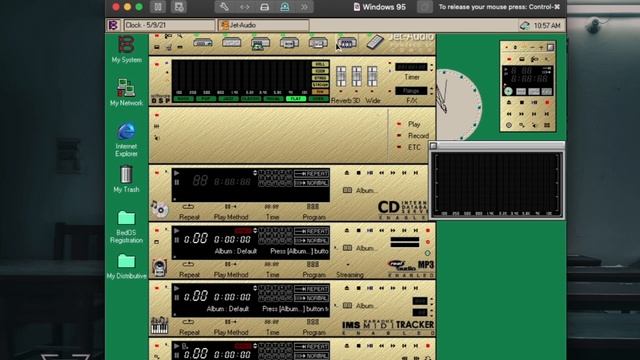The height and width of the screenshot is (360, 640).
Task: Click the CD deck Time icon
Action: 272,207
